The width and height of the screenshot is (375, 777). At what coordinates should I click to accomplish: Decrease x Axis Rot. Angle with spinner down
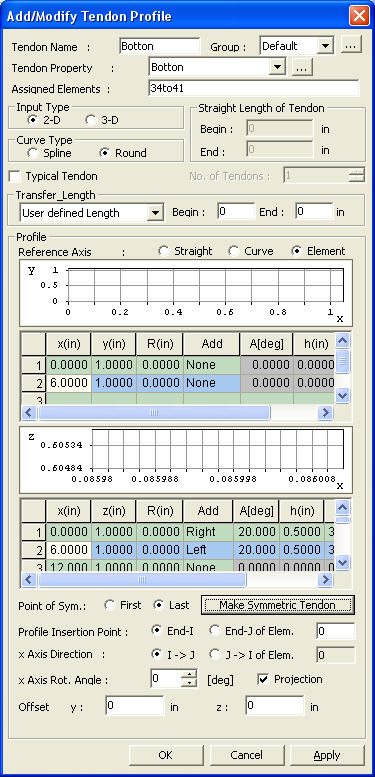(x=189, y=683)
